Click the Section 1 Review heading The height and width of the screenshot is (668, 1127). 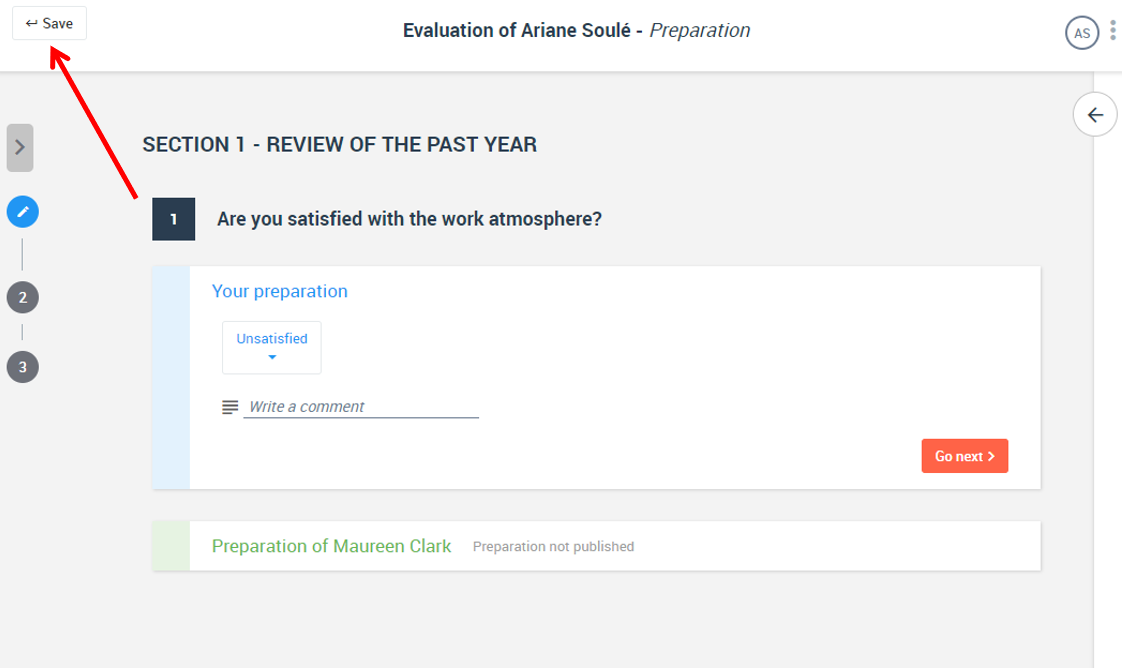click(x=339, y=145)
